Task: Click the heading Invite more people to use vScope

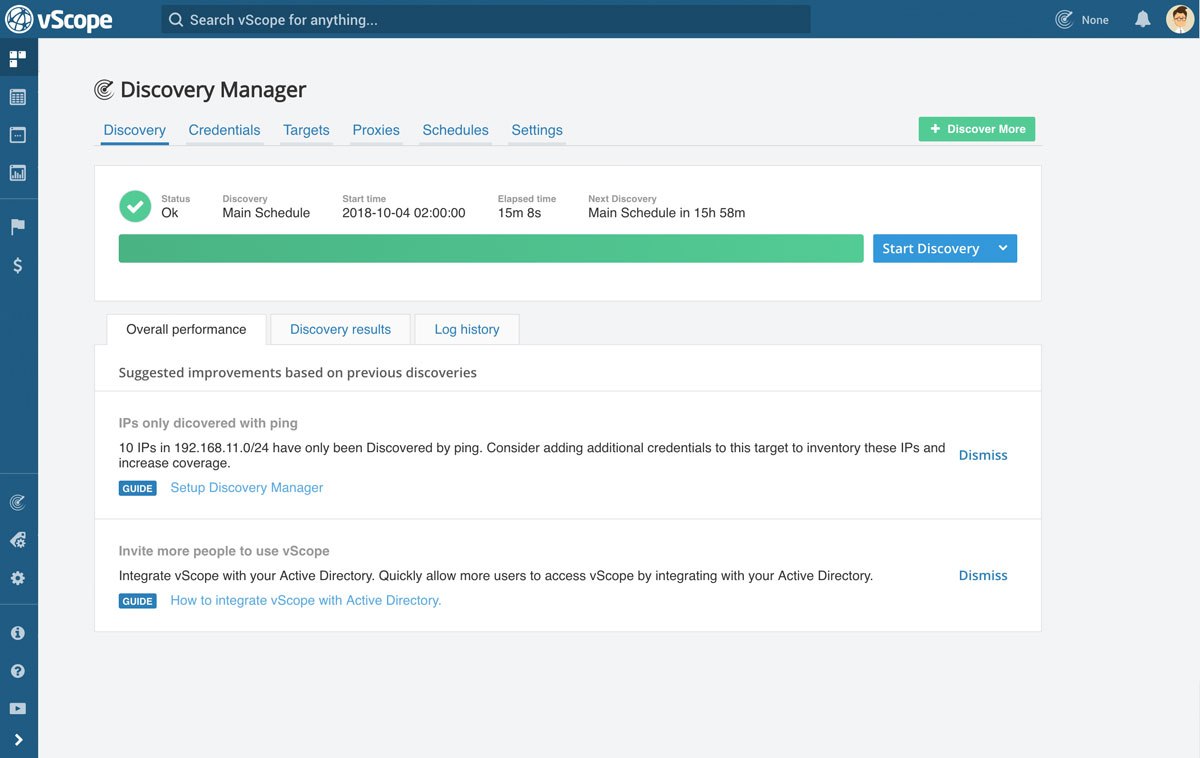Action: pos(224,551)
